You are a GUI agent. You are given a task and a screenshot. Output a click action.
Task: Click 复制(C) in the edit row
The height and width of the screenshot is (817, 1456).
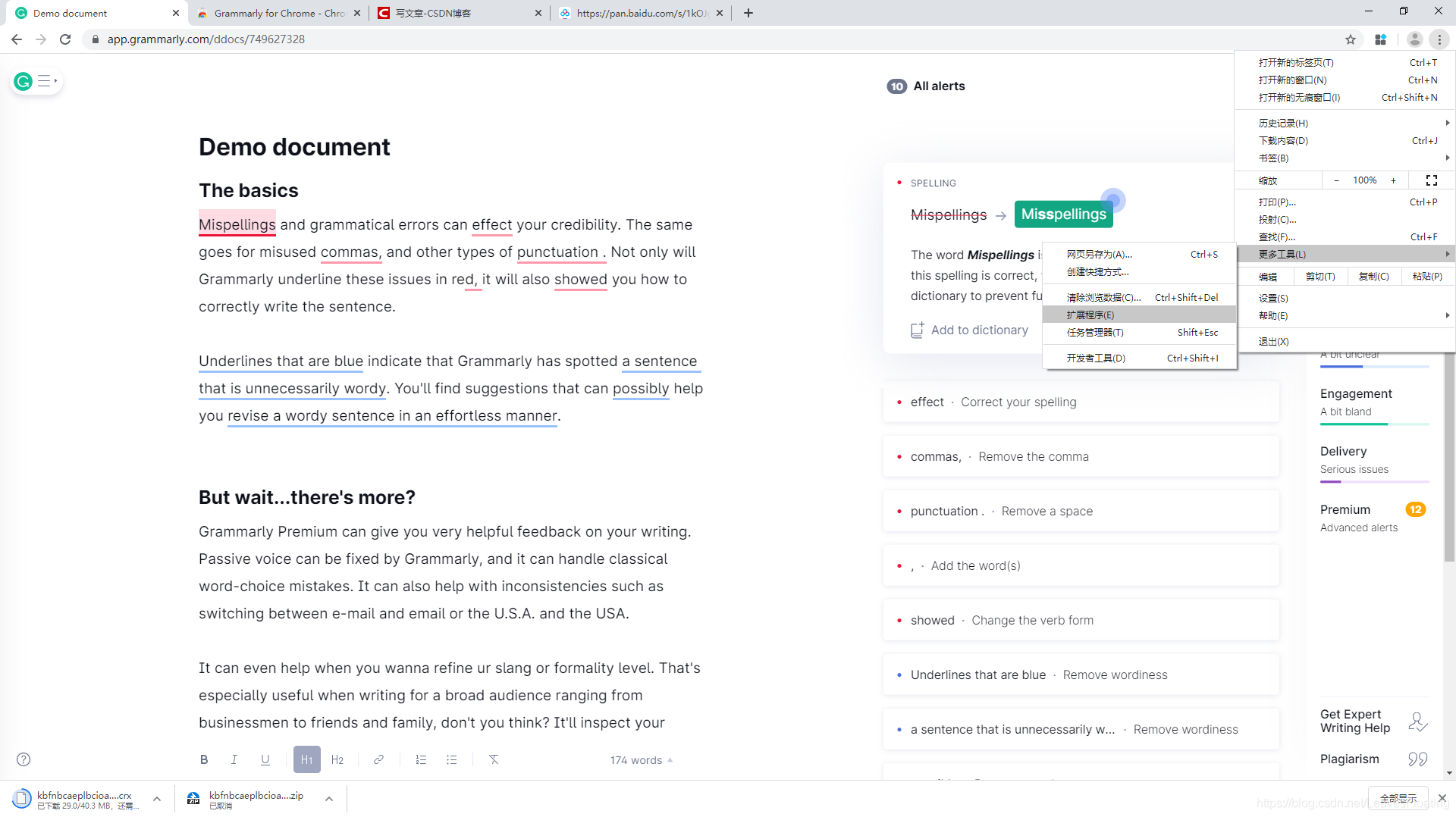(x=1373, y=276)
